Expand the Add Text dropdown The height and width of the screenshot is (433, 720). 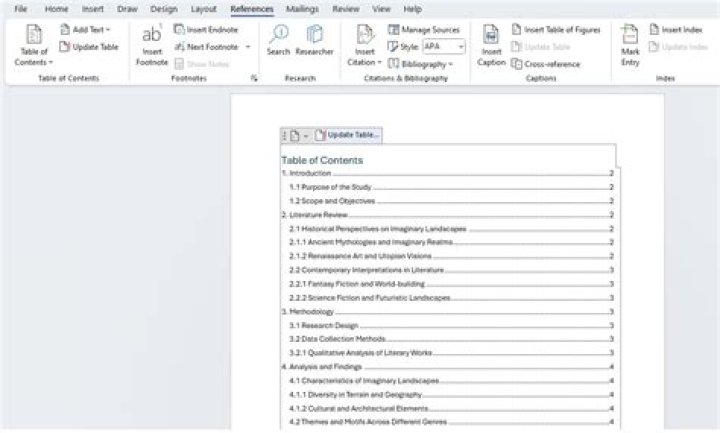coord(84,30)
